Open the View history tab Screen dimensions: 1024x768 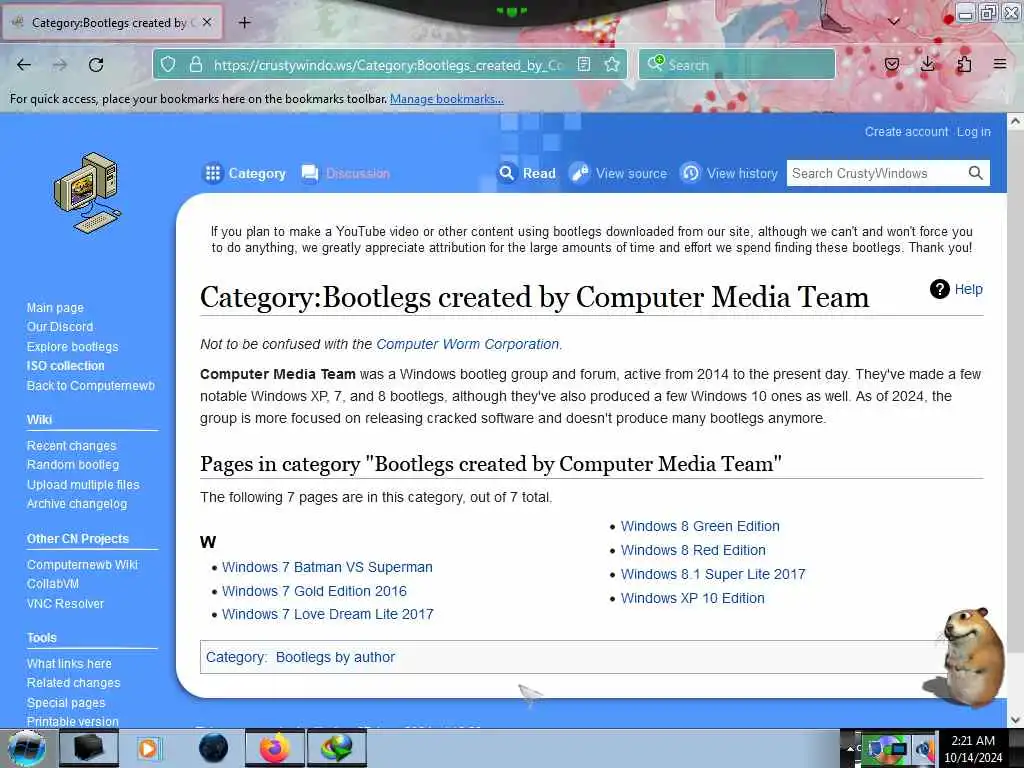click(x=729, y=173)
